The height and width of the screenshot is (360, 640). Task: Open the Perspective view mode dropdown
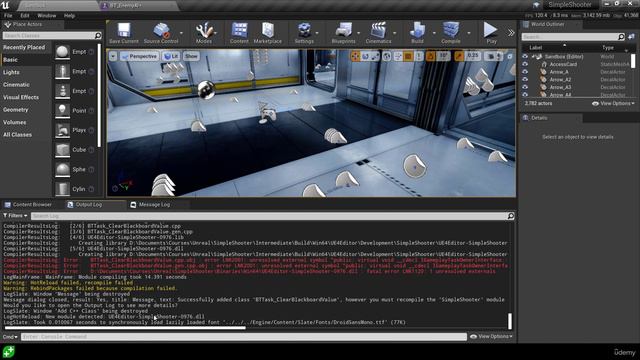click(x=139, y=56)
